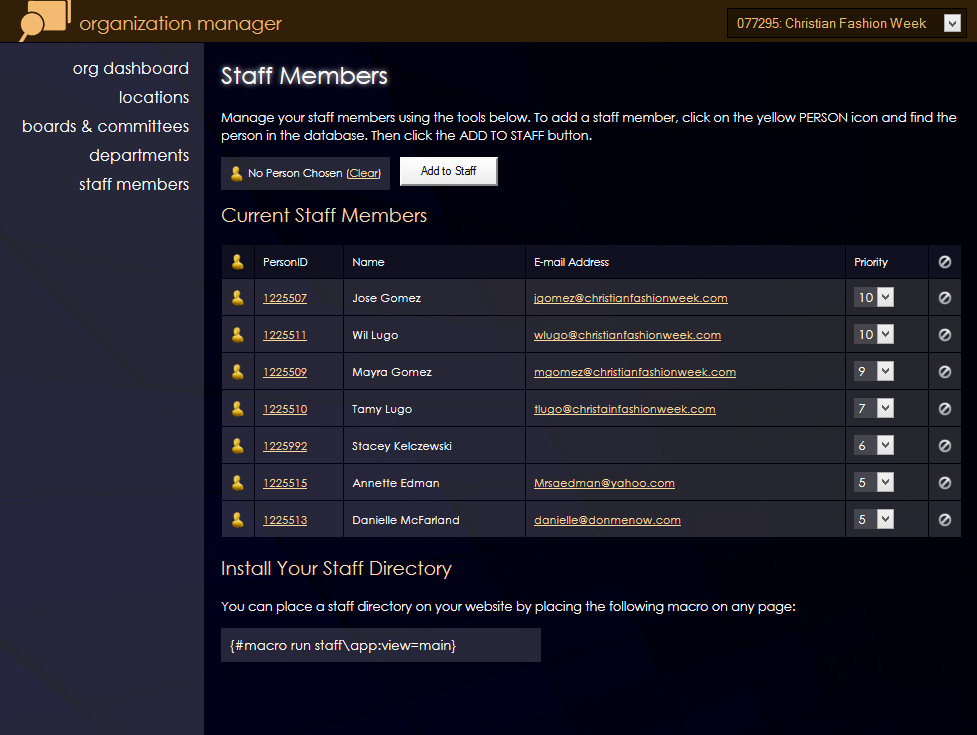Change priority dropdown for Stacey Kelczewski
Image resolution: width=977 pixels, height=735 pixels.
click(x=874, y=446)
